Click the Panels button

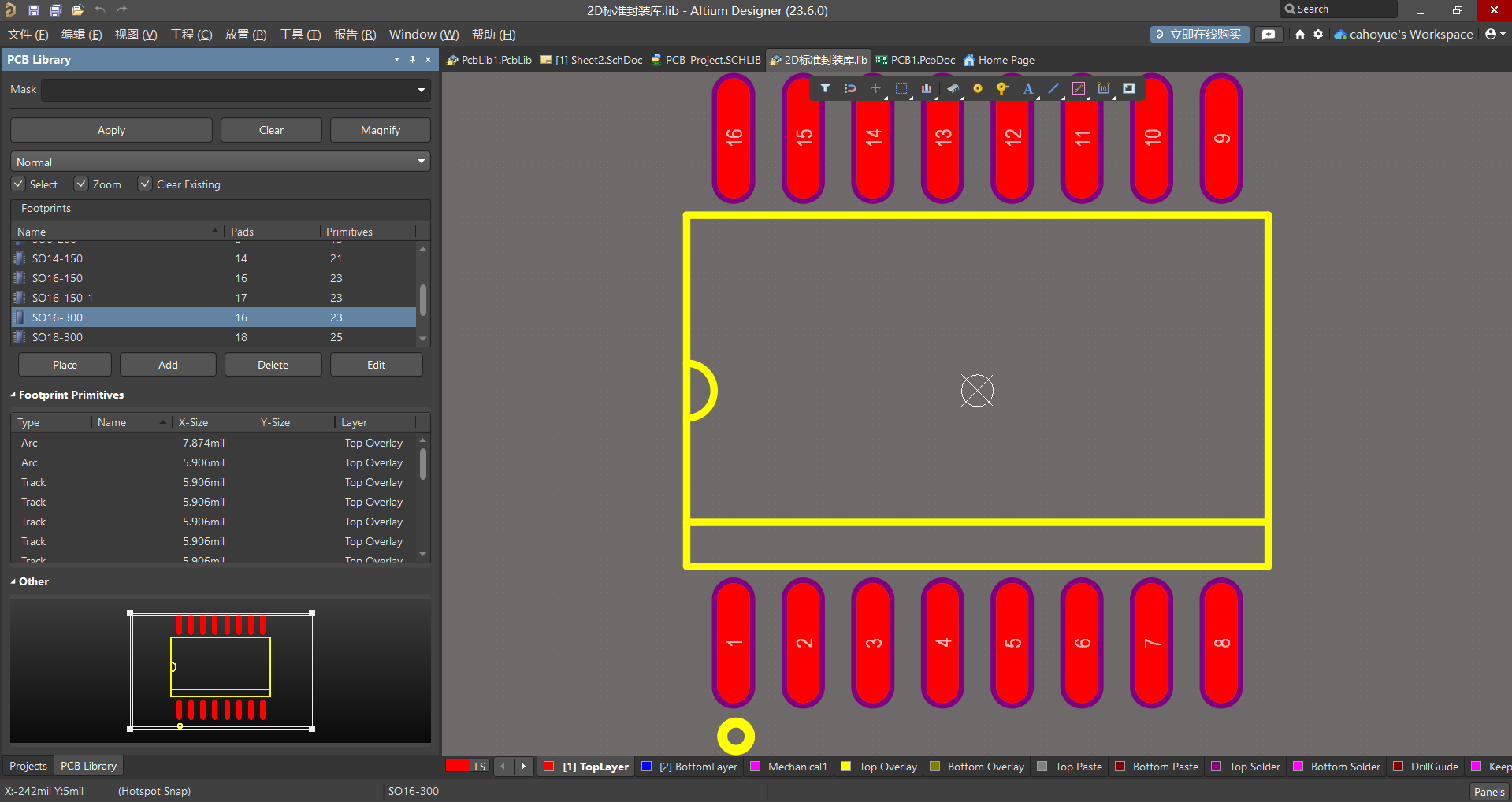(x=1488, y=791)
